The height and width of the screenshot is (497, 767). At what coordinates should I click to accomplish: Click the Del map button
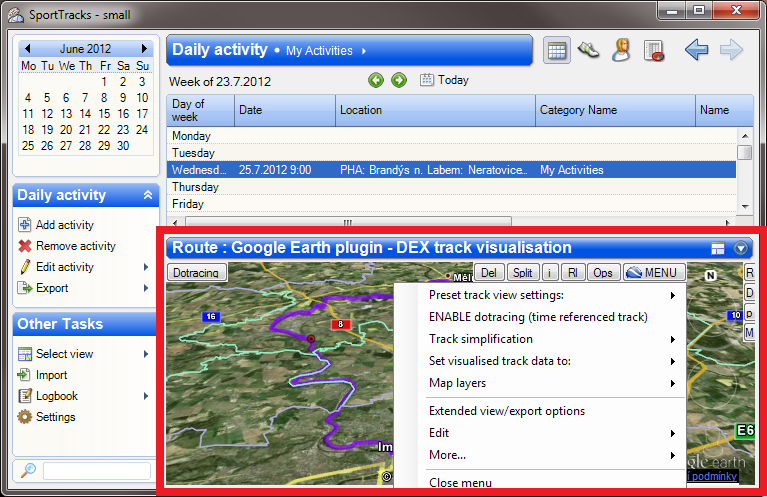pos(489,272)
